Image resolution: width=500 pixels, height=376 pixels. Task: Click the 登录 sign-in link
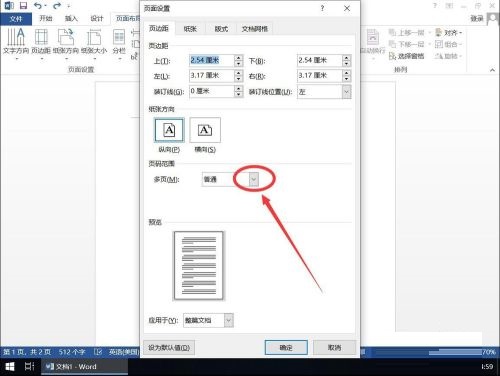tap(477, 19)
